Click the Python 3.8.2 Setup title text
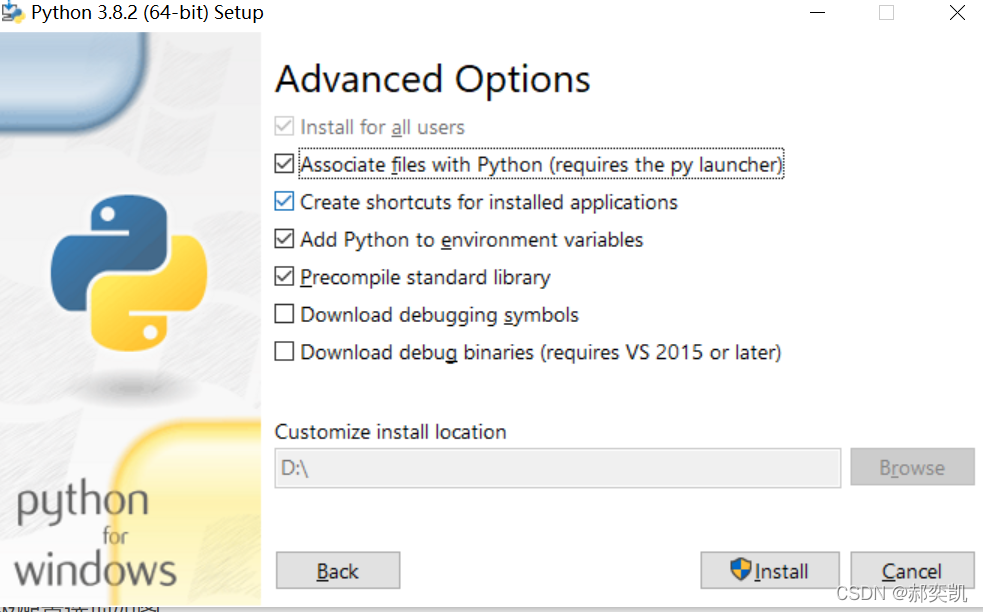The height and width of the screenshot is (612, 983). click(147, 13)
